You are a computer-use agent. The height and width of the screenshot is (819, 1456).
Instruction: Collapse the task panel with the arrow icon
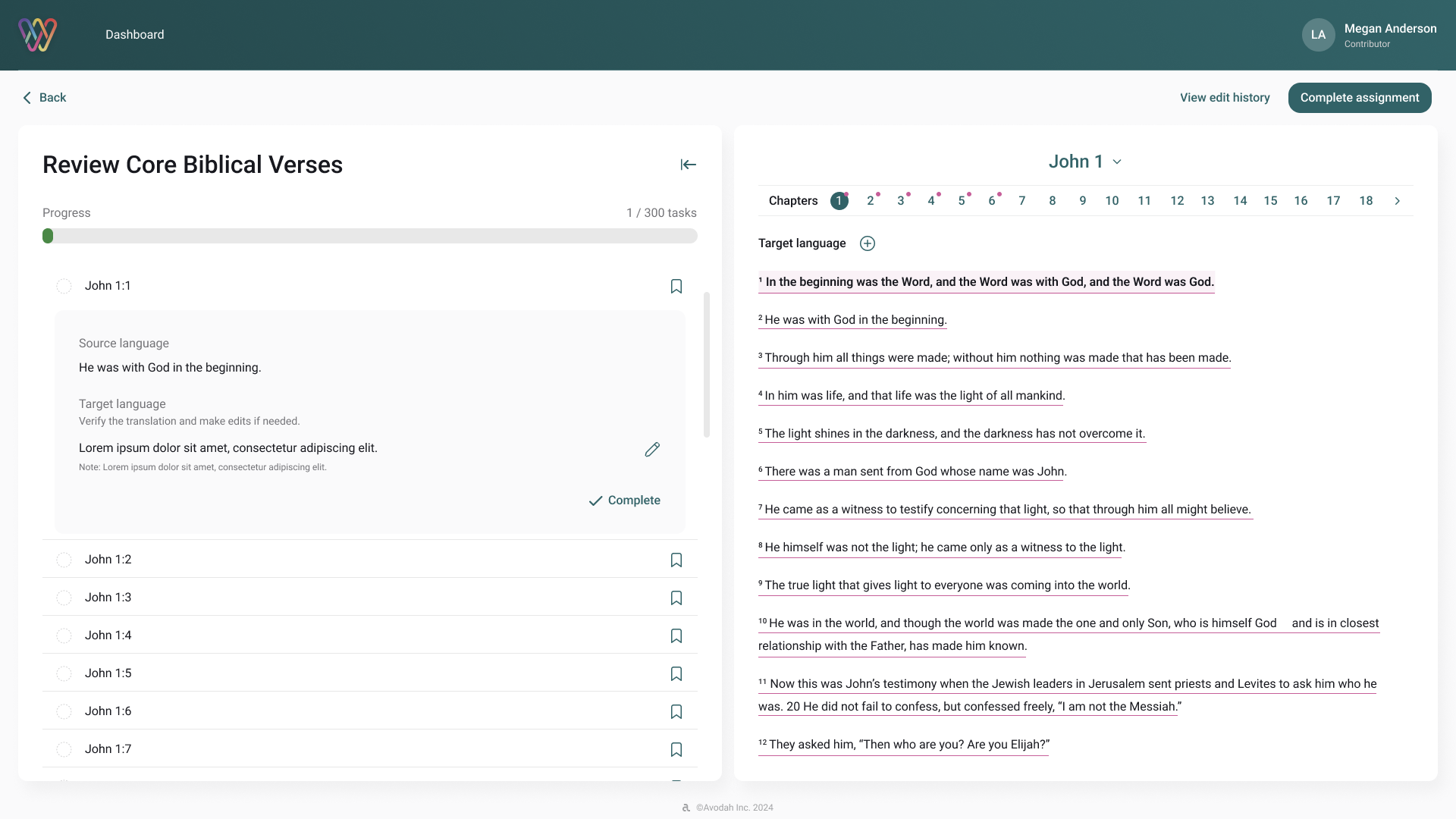tap(688, 165)
